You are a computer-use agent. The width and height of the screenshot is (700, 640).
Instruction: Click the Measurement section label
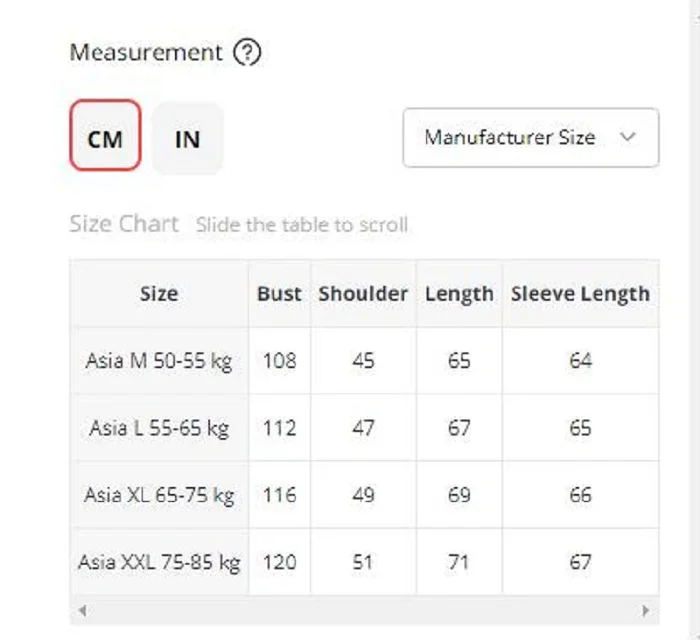coord(146,53)
